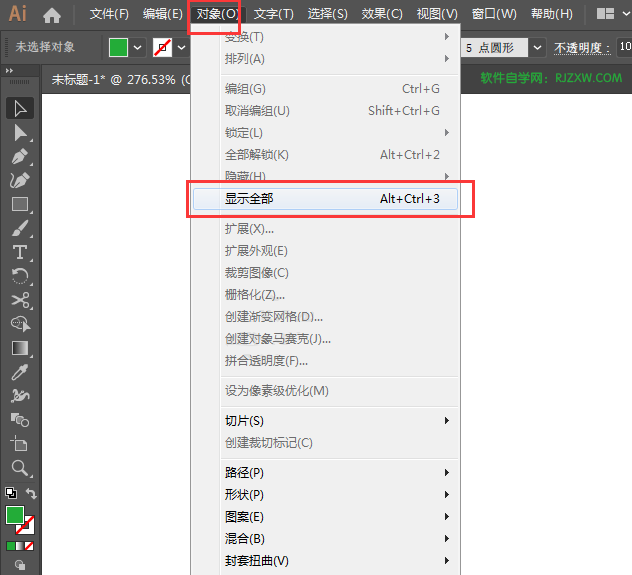Set color mode to solid Color
The image size is (632, 575).
click(10, 546)
